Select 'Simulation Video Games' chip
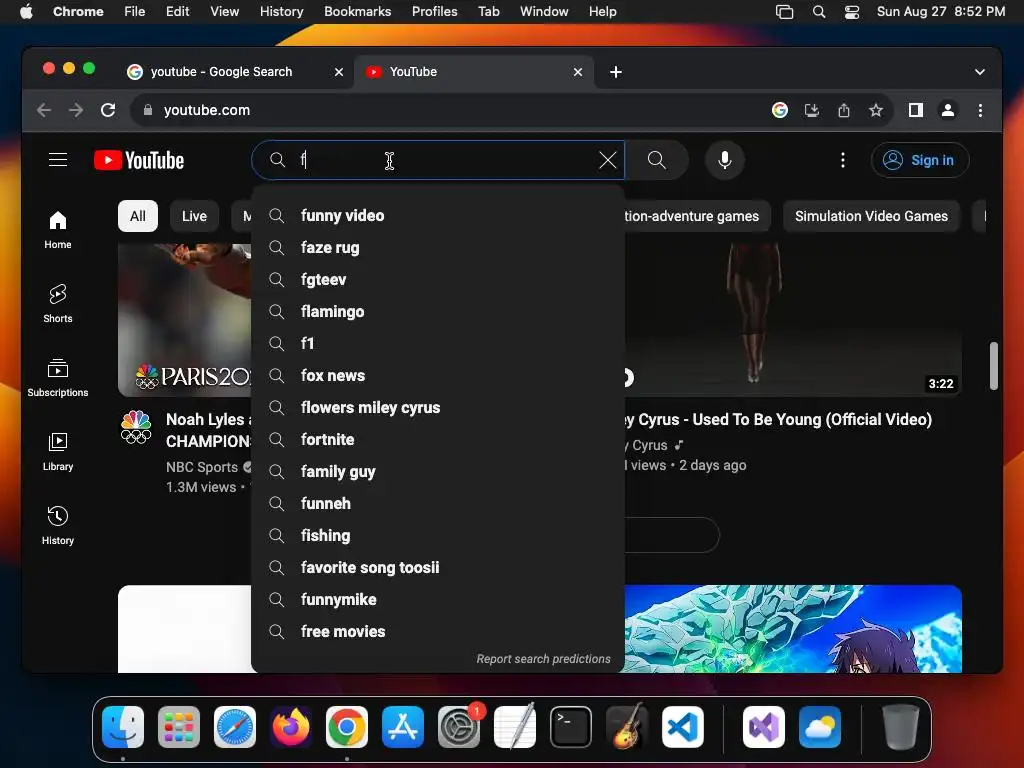 coord(871,216)
